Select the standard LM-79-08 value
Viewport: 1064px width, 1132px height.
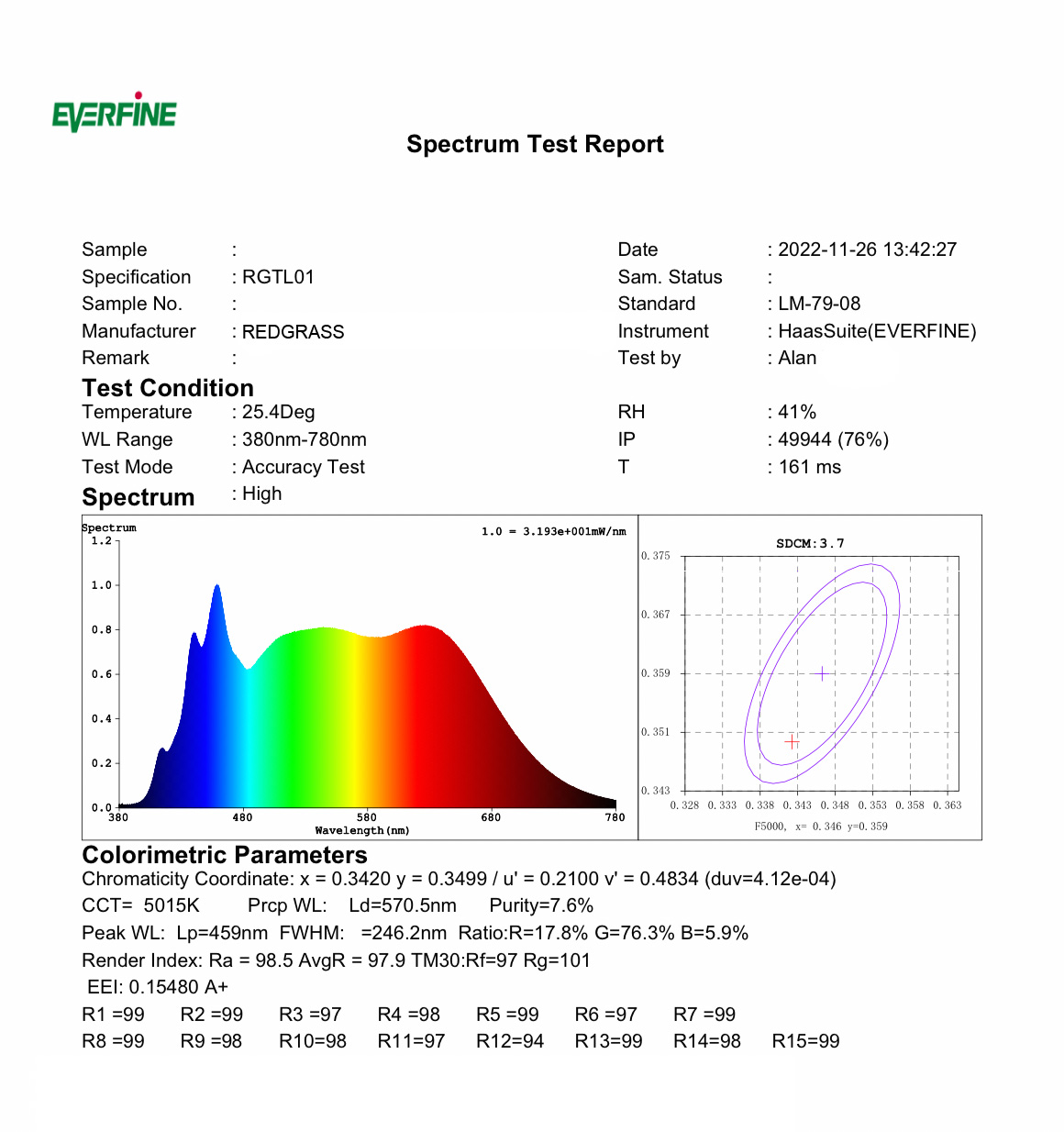pyautogui.click(x=819, y=304)
